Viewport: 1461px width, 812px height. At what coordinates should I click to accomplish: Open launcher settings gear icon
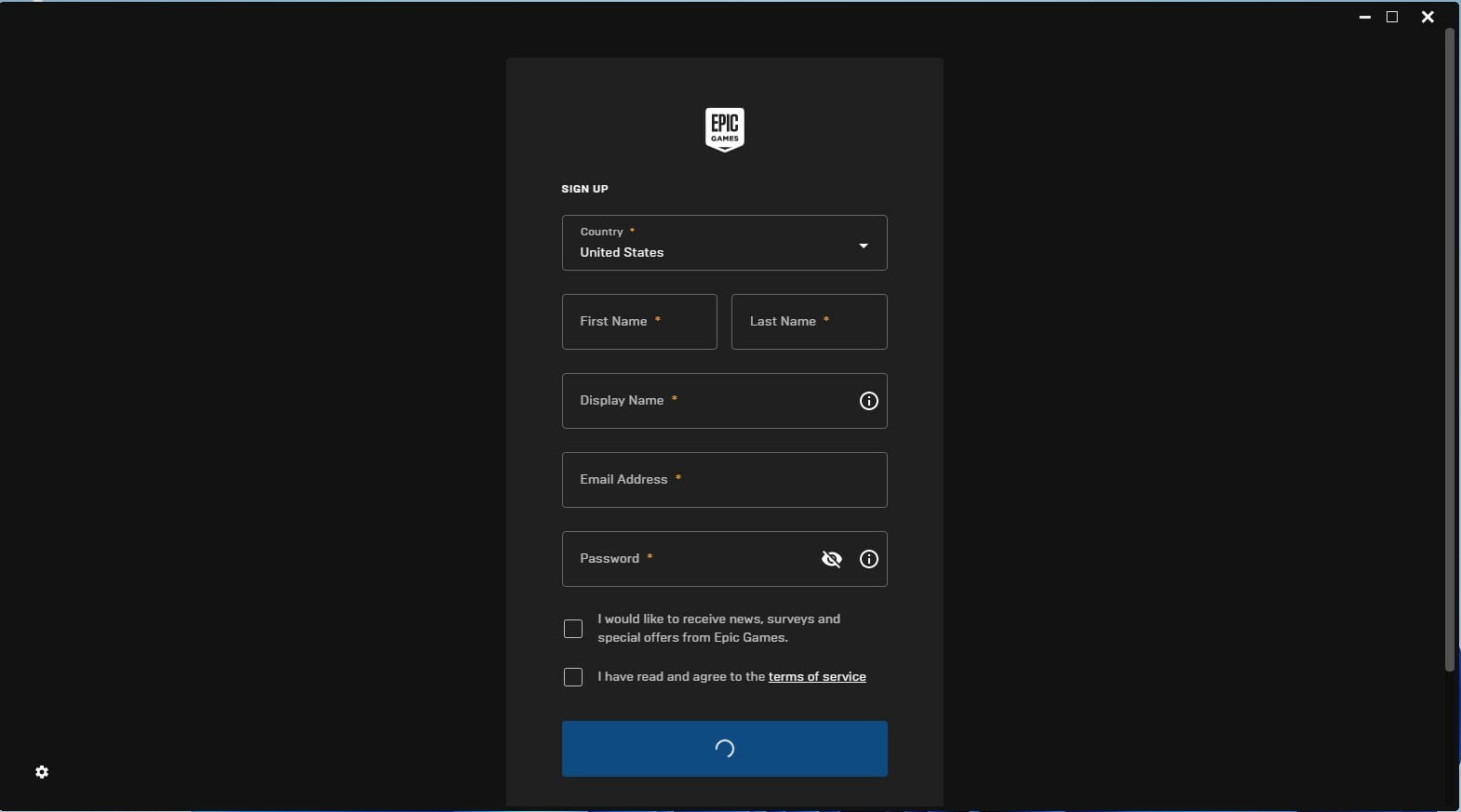tap(42, 772)
